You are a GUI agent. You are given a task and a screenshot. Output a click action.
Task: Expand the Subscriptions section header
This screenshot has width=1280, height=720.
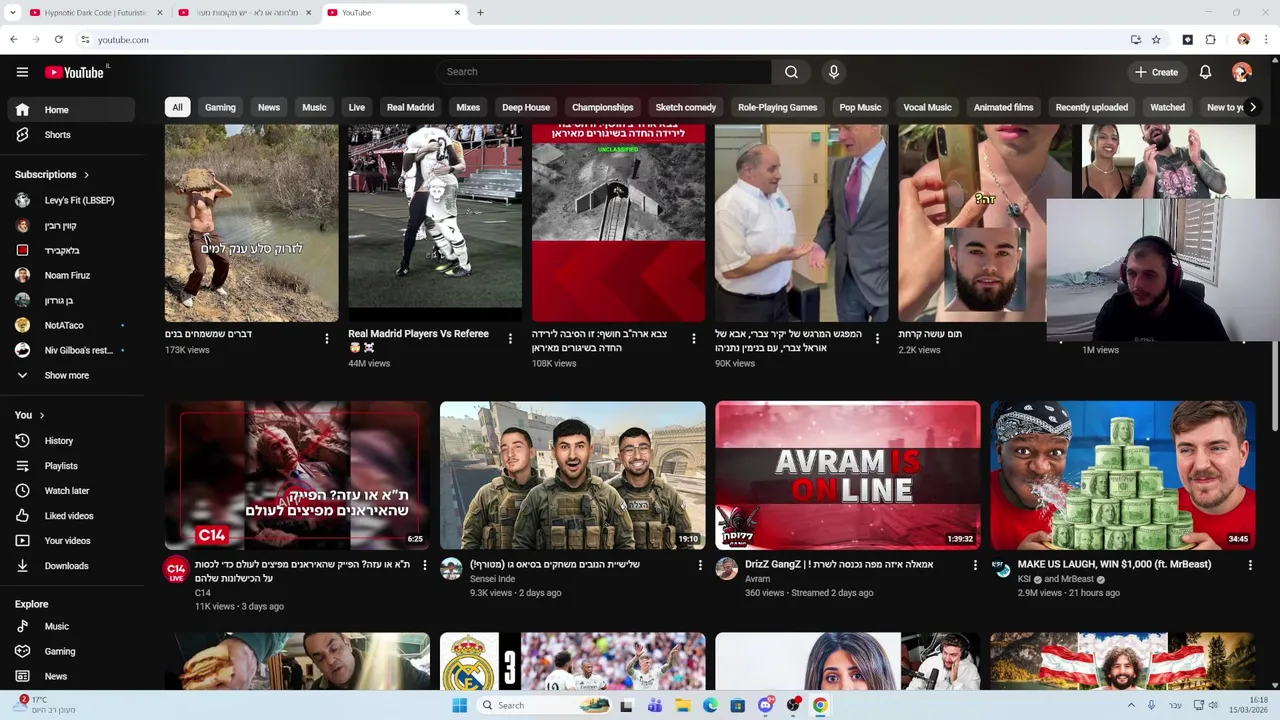pyautogui.click(x=52, y=175)
